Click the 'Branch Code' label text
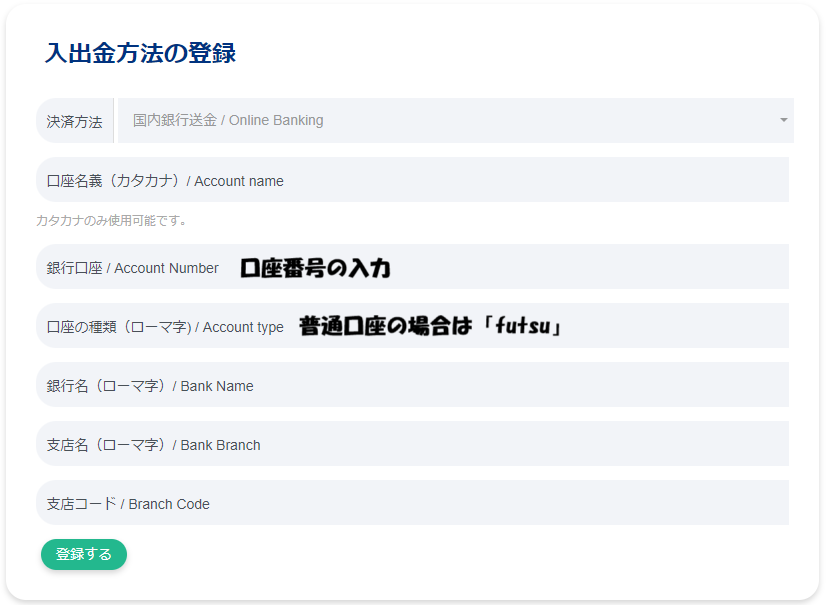Image resolution: width=827 pixels, height=605 pixels. (169, 504)
